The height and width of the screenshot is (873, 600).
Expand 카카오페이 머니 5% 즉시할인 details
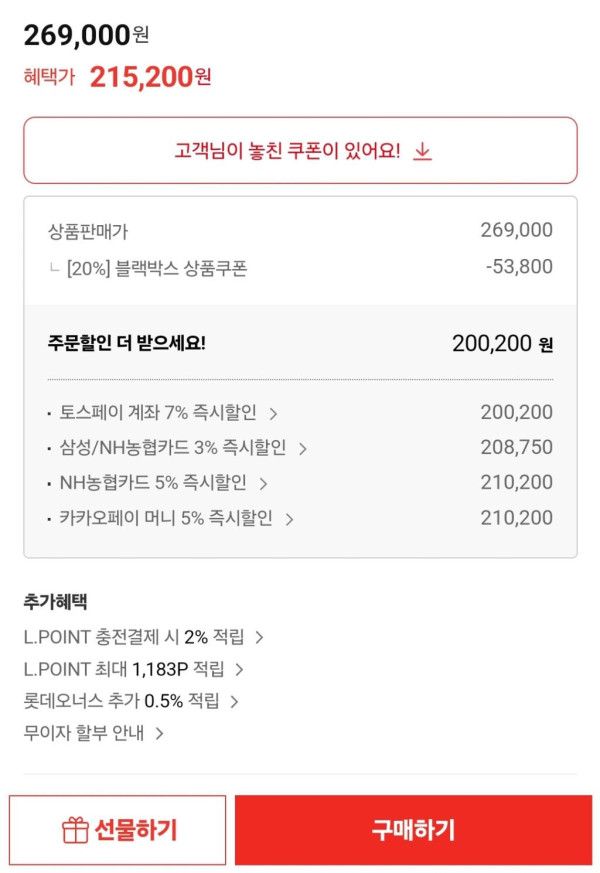[166, 519]
